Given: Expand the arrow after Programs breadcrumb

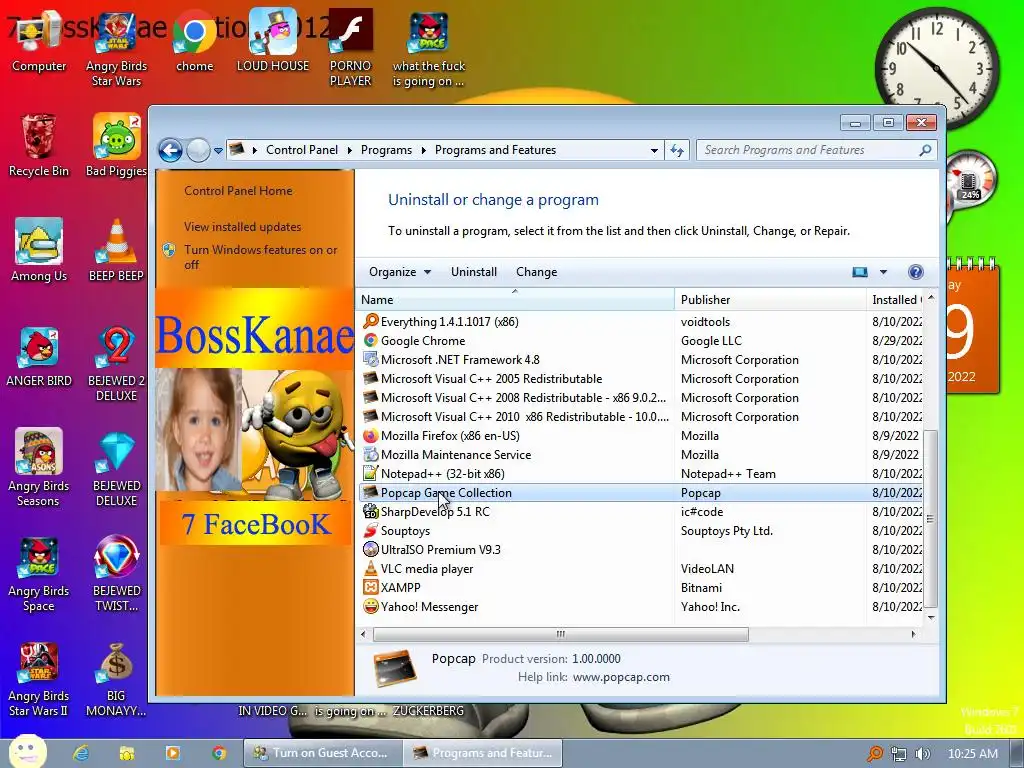Looking at the screenshot, I should (423, 150).
